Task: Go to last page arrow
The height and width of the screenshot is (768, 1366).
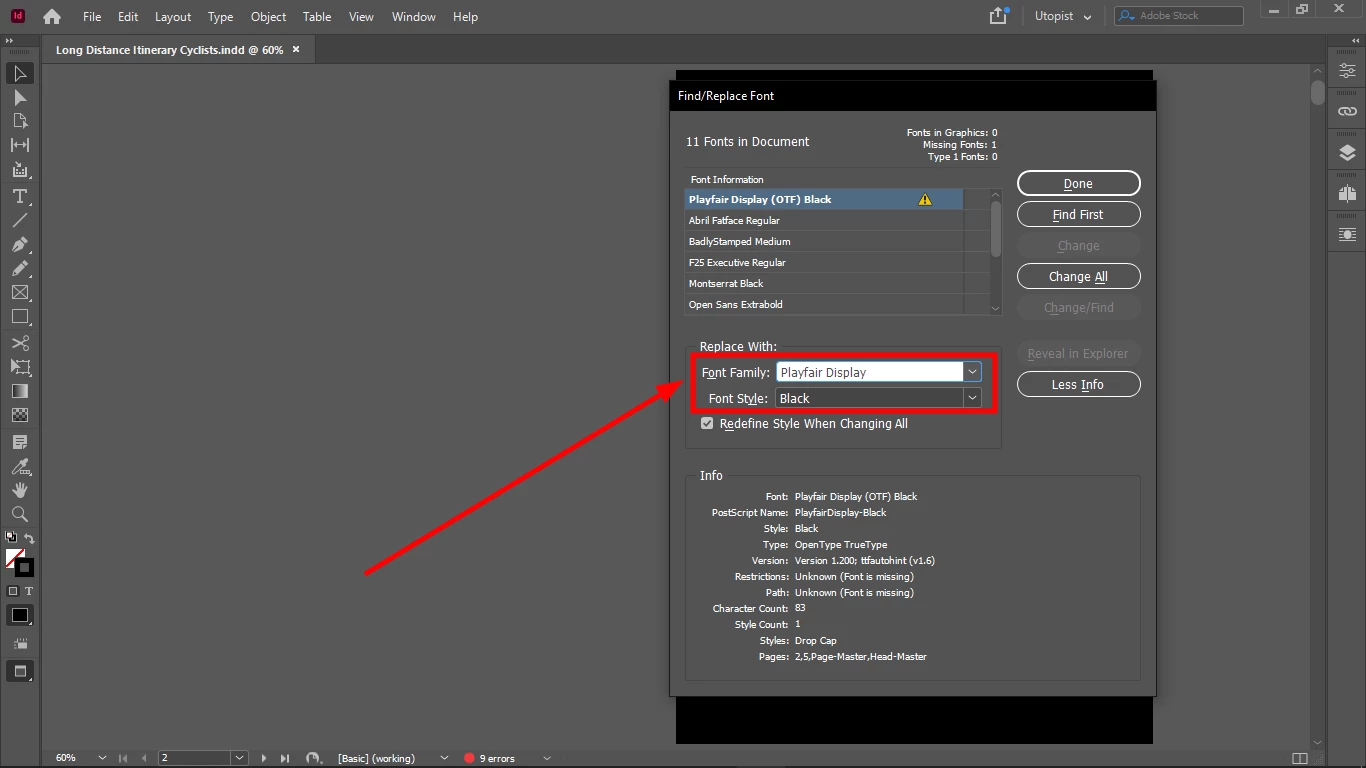Action: (285, 758)
